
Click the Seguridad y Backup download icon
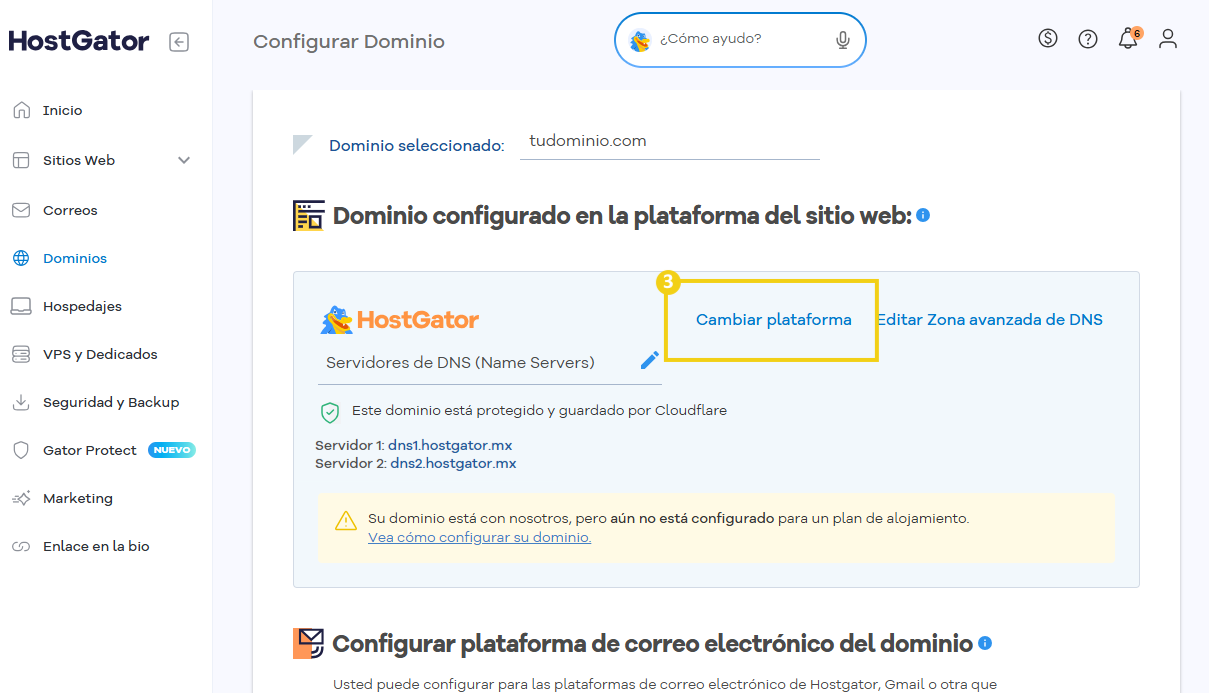click(21, 402)
